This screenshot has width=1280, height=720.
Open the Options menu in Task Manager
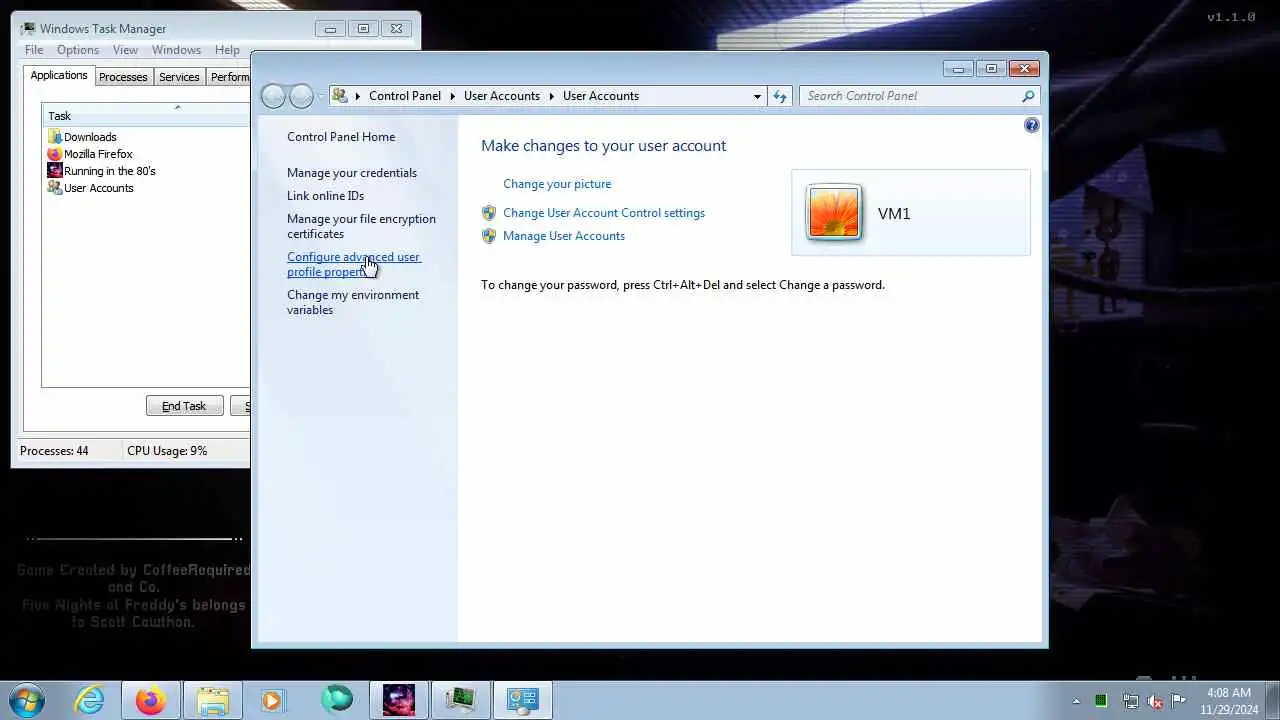click(78, 50)
